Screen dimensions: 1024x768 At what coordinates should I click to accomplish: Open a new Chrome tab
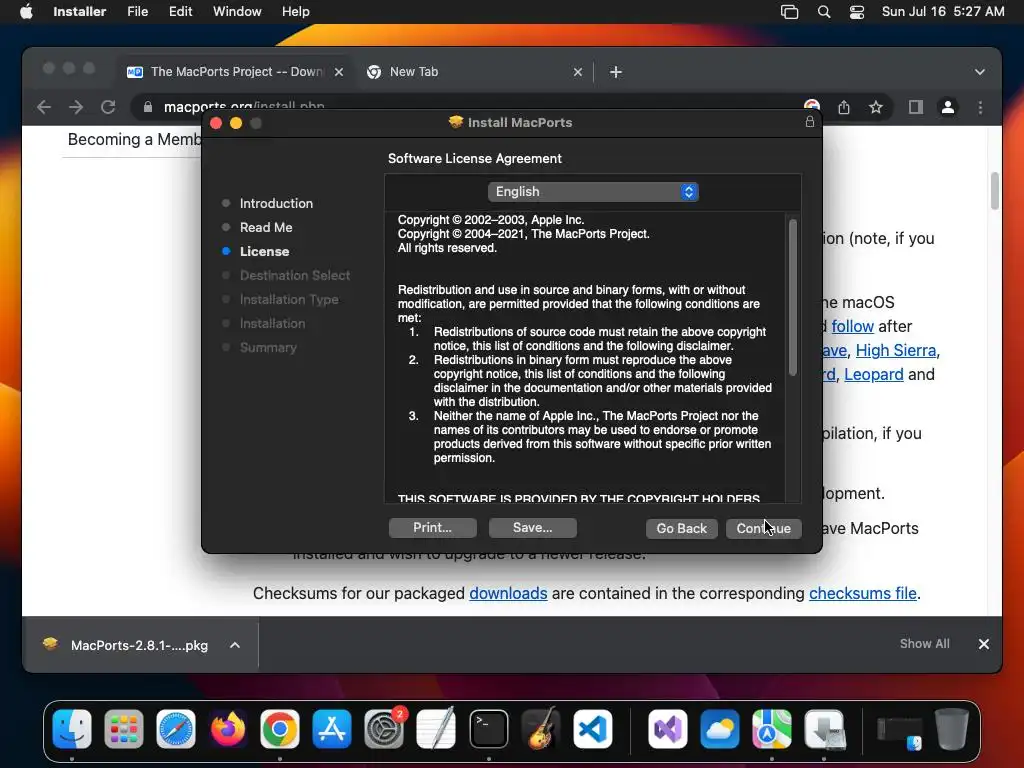click(616, 72)
